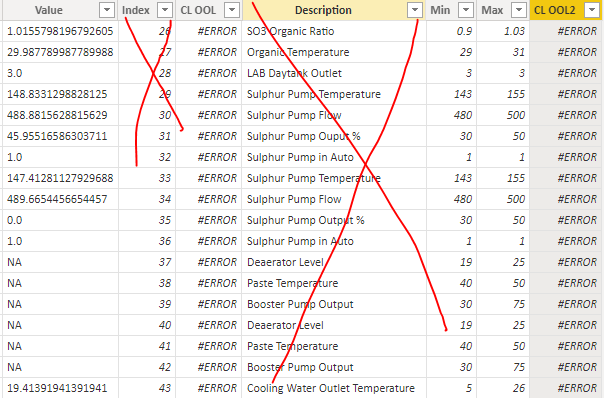
Task: Click Min value 143 in row 29
Action: (x=463, y=94)
